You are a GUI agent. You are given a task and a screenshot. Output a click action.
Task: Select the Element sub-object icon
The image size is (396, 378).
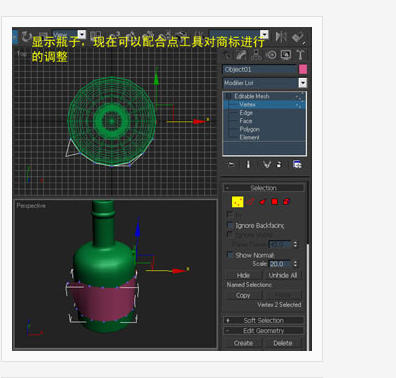[286, 202]
